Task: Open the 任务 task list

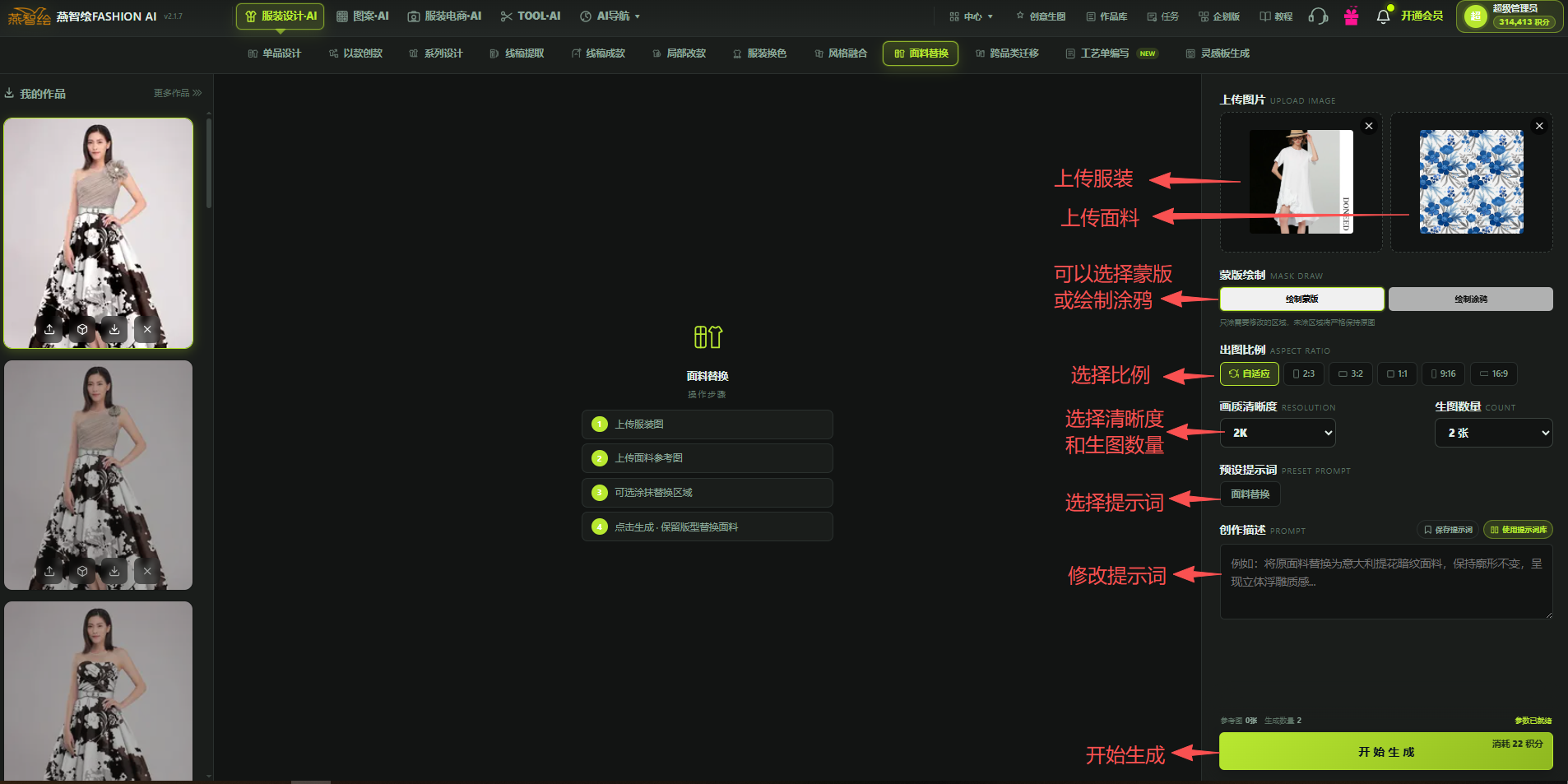Action: click(1163, 16)
